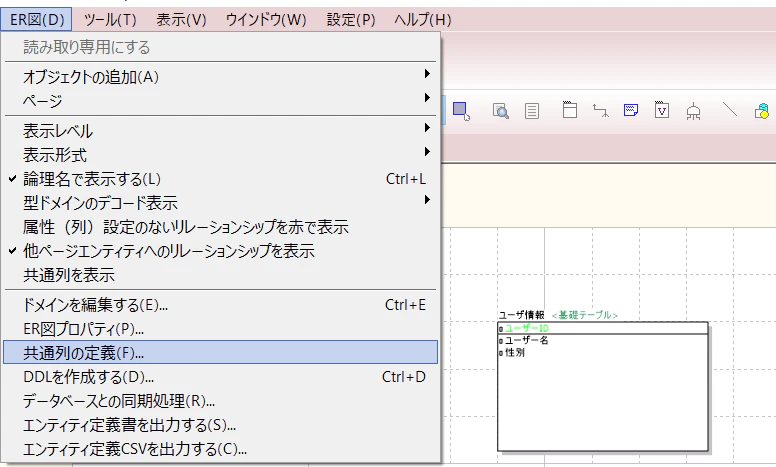This screenshot has height=467, width=776.
Task: Choose 'ドメインを編集する(E)...' menu entry
Action: 221,305
